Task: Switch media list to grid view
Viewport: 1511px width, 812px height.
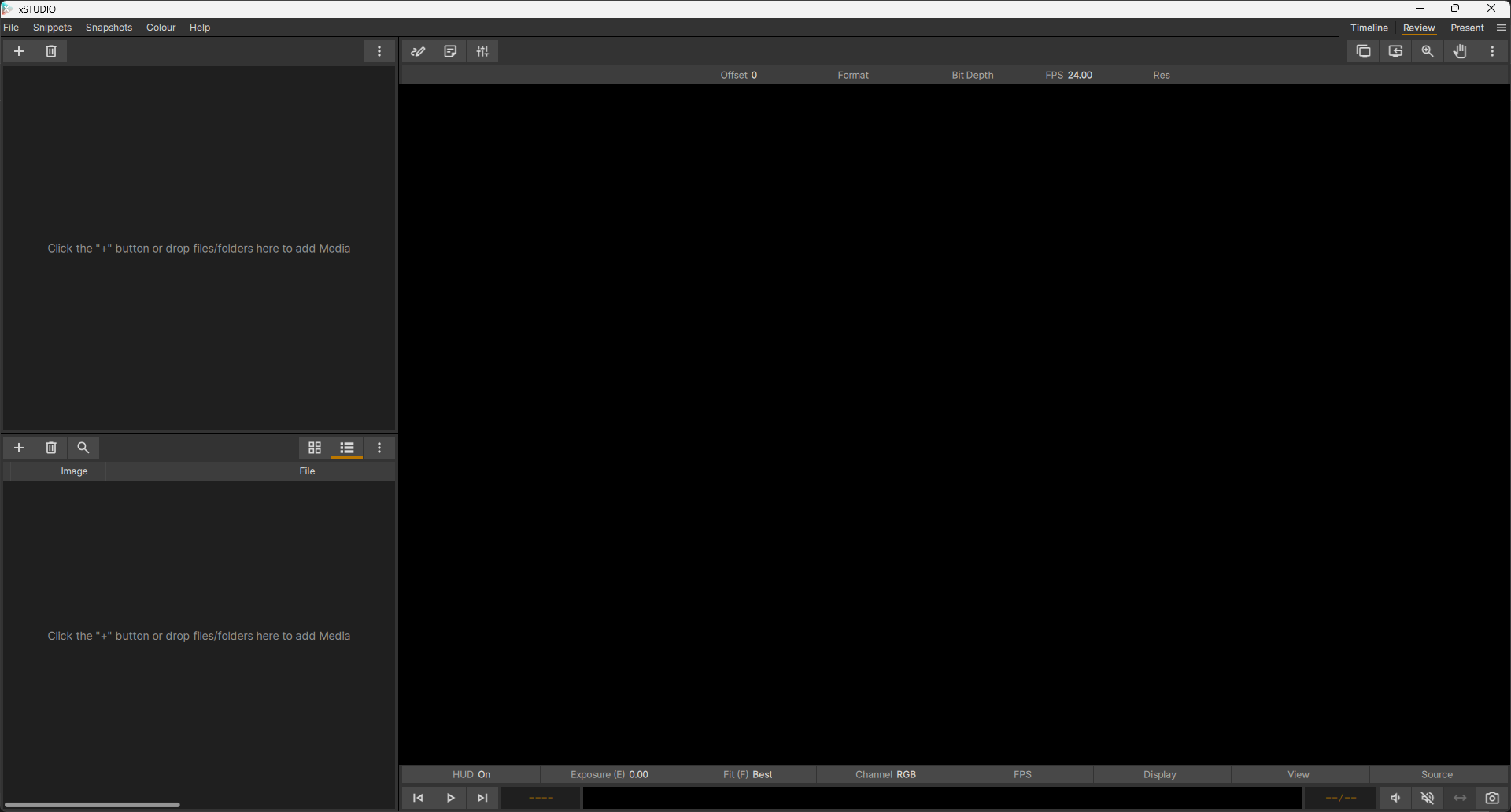Action: (315, 448)
